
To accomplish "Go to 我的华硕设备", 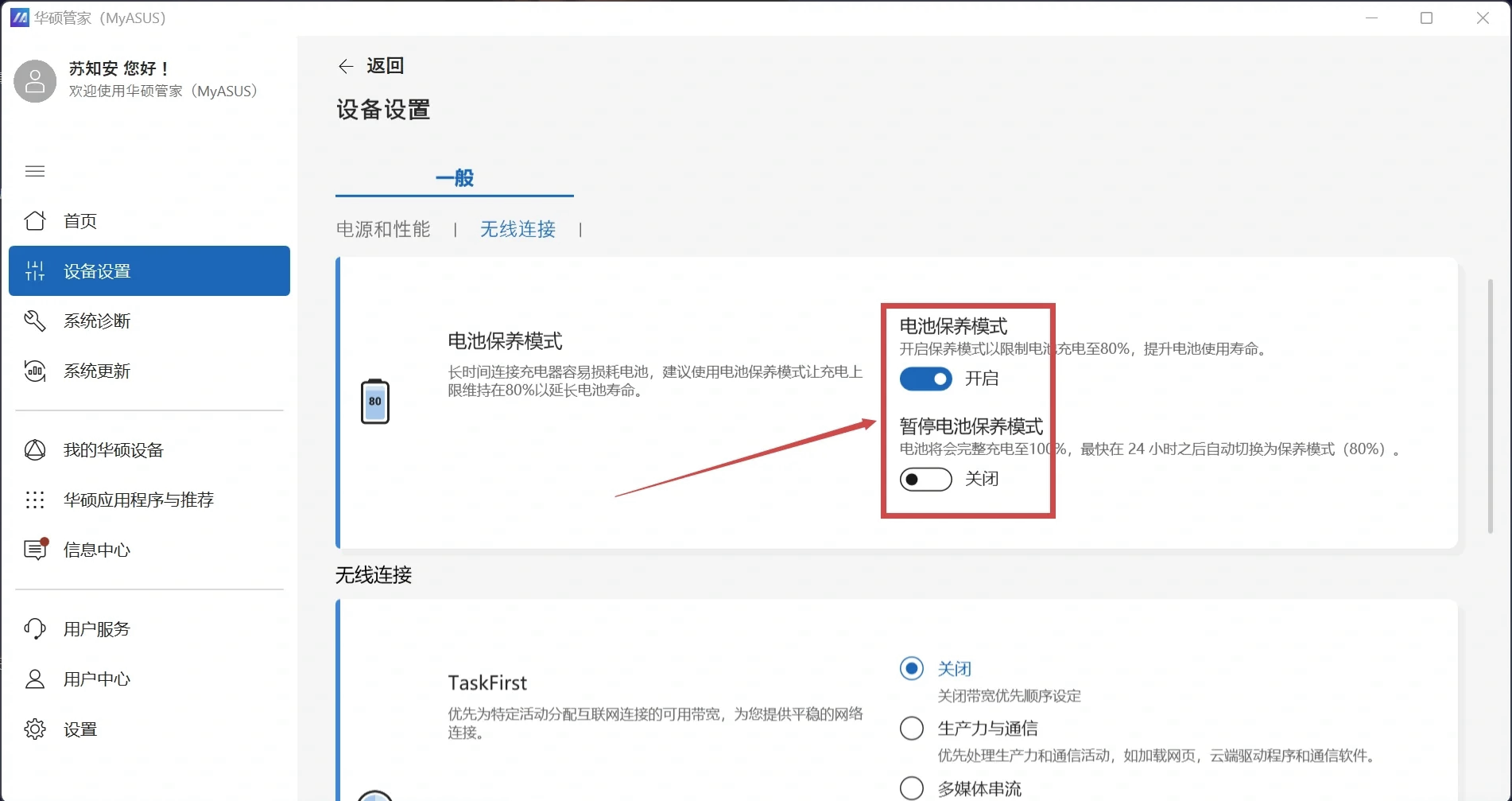I will coord(149,449).
